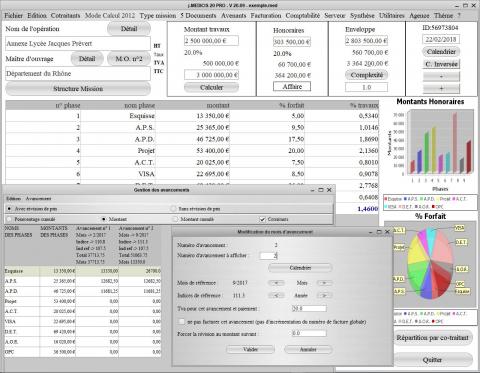Select Pourcentage cumulé radio button
The height and width of the screenshot is (373, 480).
point(9,219)
